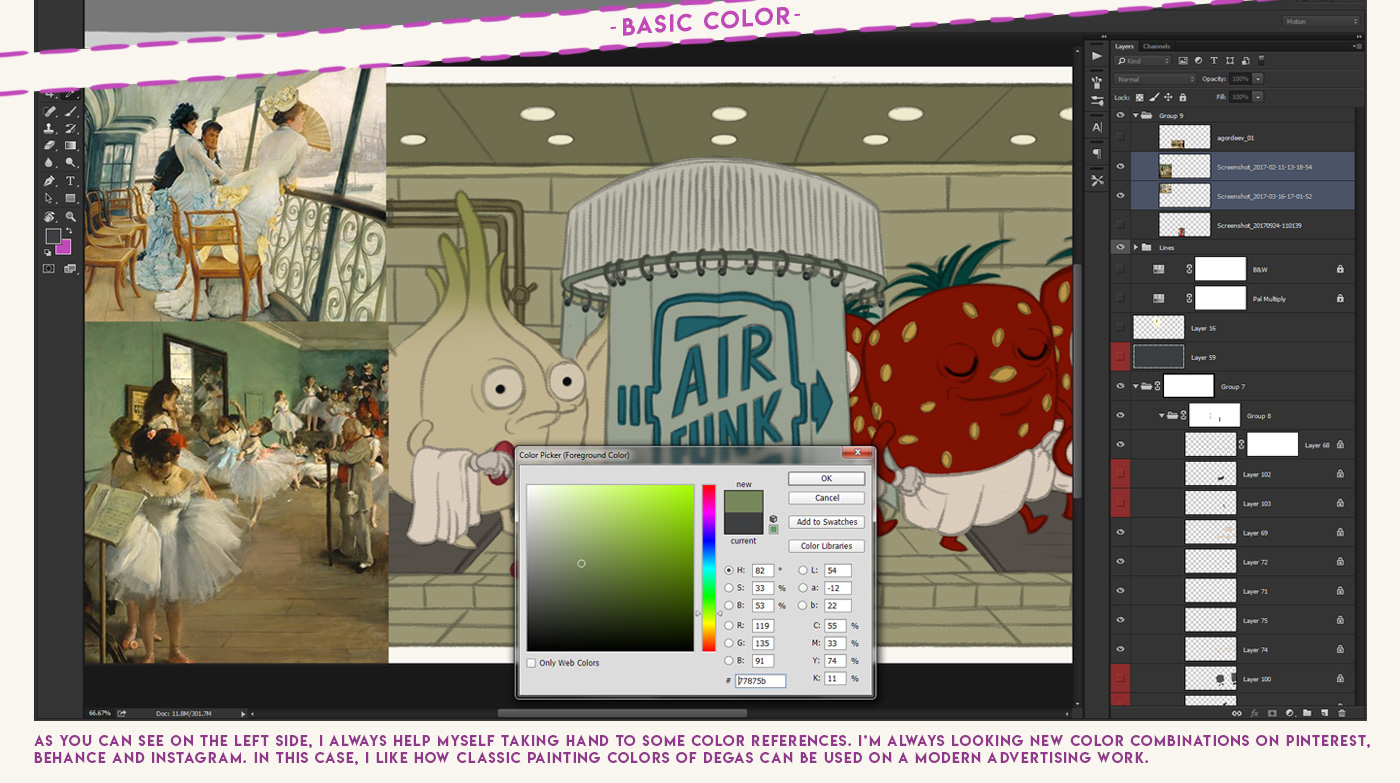Open the Tool Presets panel icon
Screen dimensions: 1400x783
pos(1097,181)
